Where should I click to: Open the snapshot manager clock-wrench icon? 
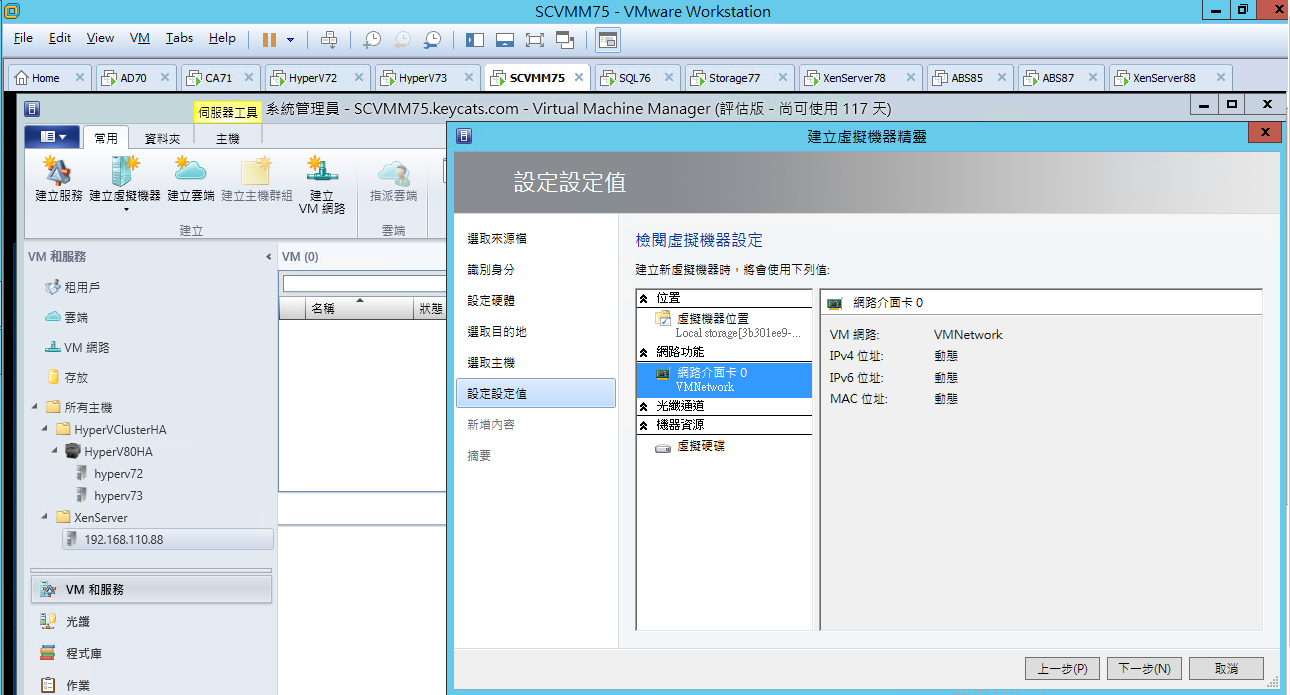432,39
